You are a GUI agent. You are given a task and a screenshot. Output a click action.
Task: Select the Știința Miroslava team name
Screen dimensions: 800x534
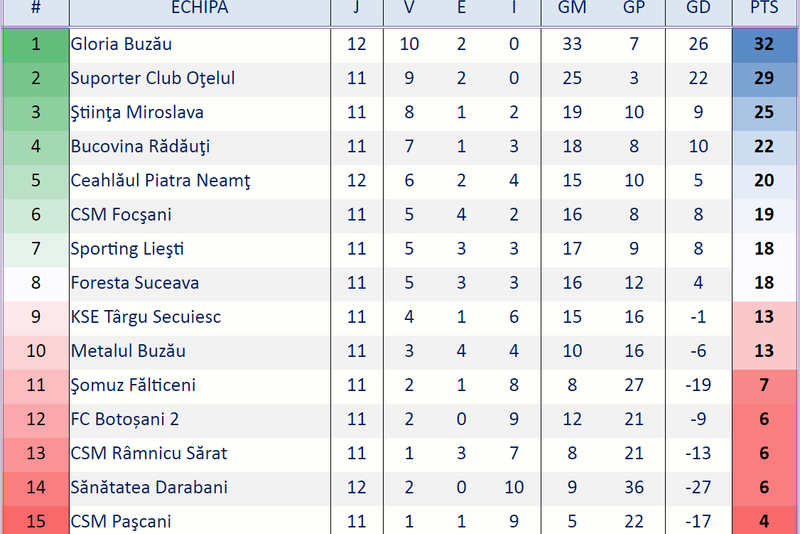137,112
